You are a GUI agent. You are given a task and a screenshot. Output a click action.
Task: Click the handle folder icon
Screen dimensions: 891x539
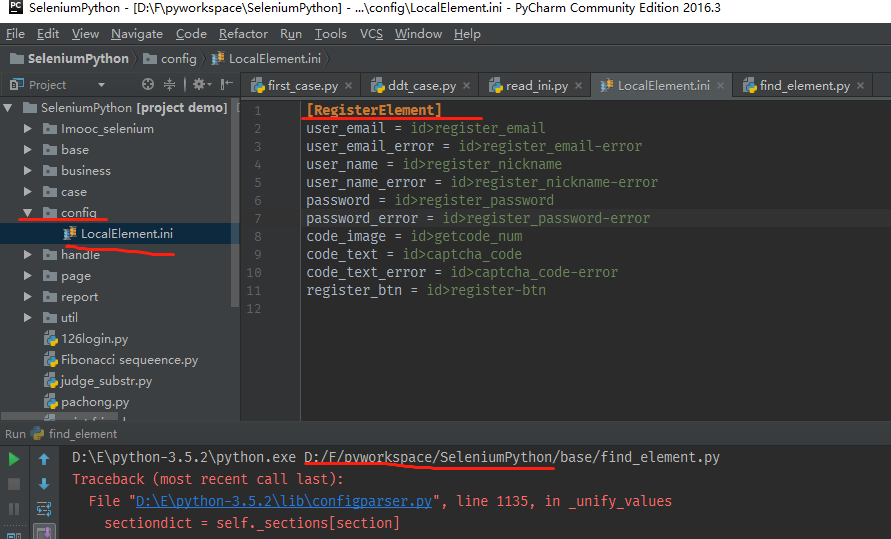pyautogui.click(x=50, y=255)
